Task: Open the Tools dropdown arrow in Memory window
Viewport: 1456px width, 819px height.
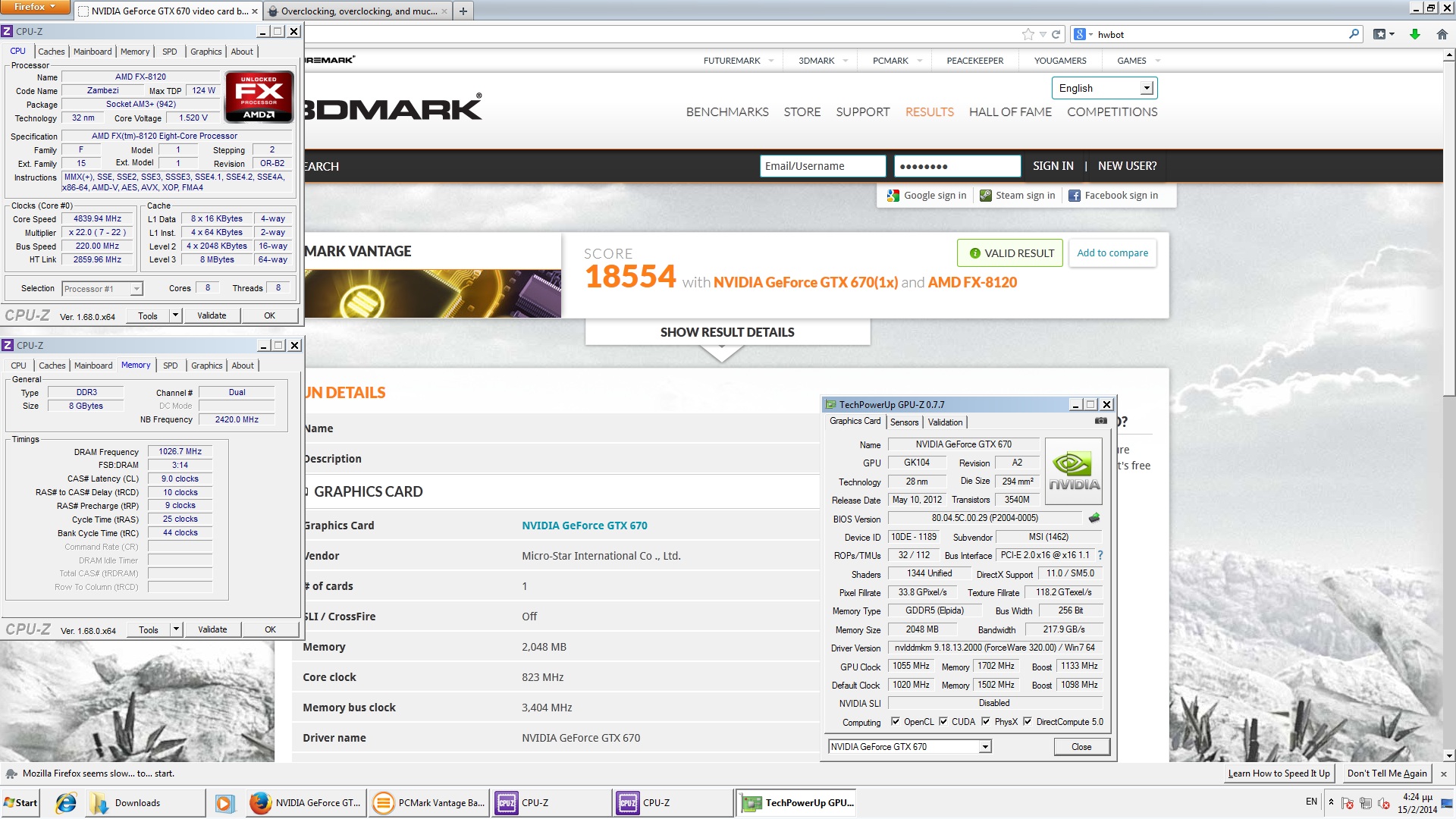Action: tap(176, 629)
